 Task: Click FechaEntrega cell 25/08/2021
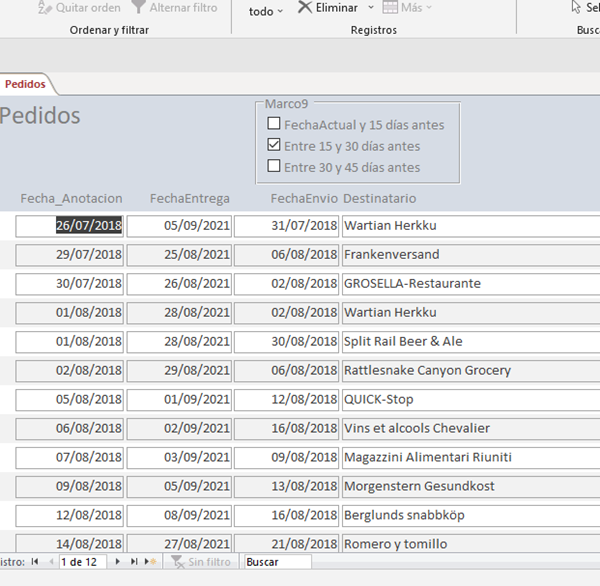[x=179, y=255]
